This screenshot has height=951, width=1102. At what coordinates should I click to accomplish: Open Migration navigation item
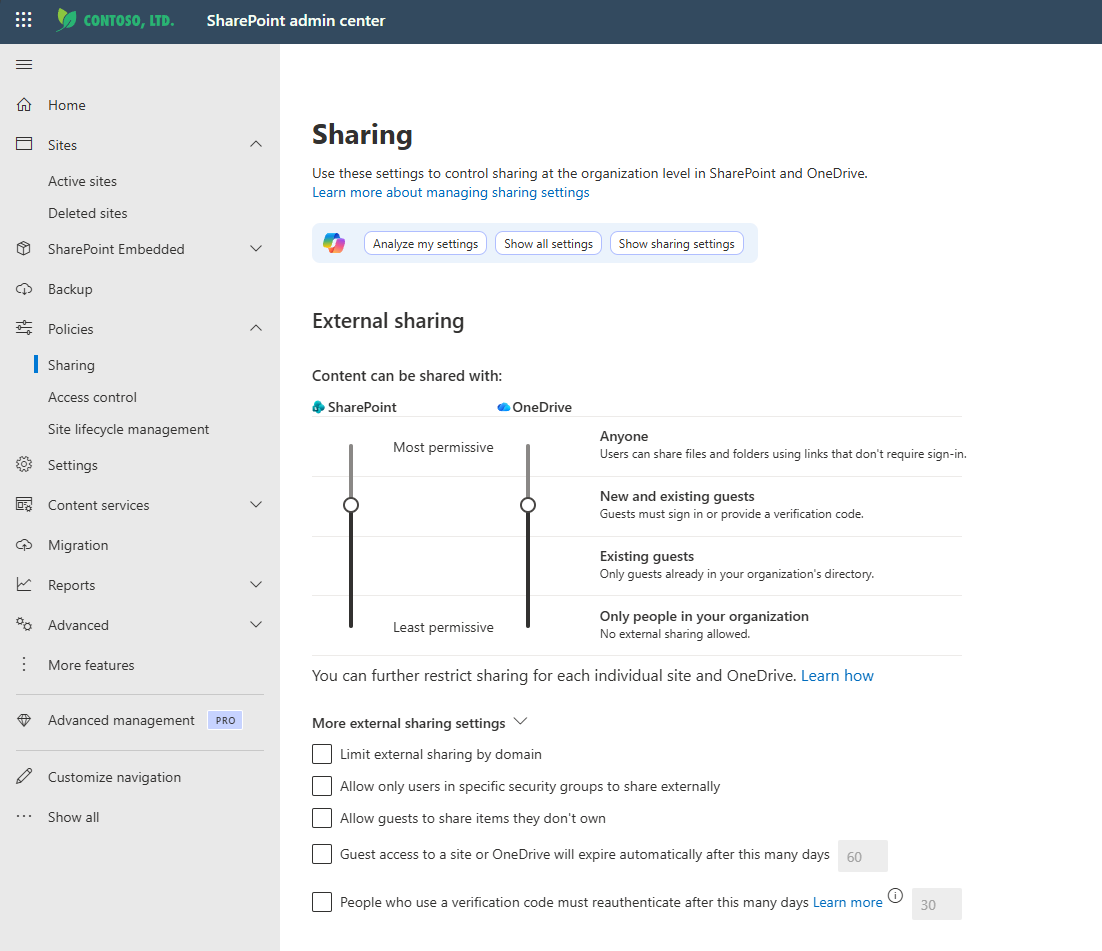(78, 545)
